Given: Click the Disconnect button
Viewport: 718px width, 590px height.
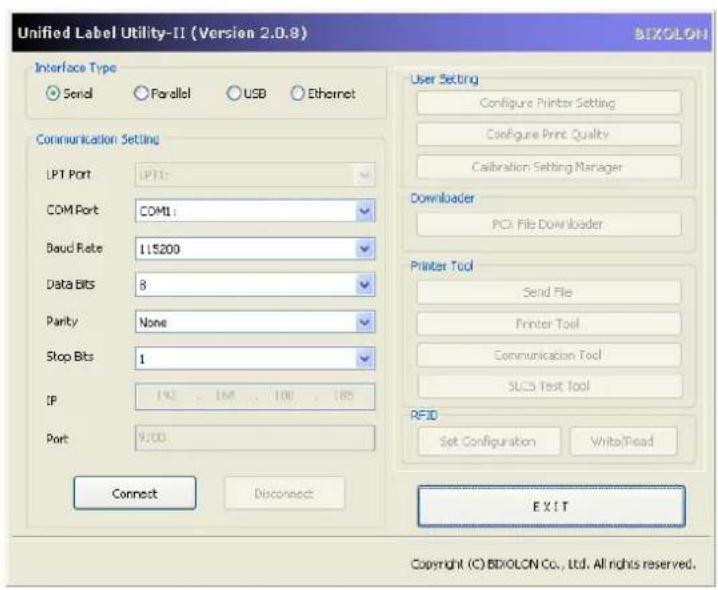Looking at the screenshot, I should [284, 493].
